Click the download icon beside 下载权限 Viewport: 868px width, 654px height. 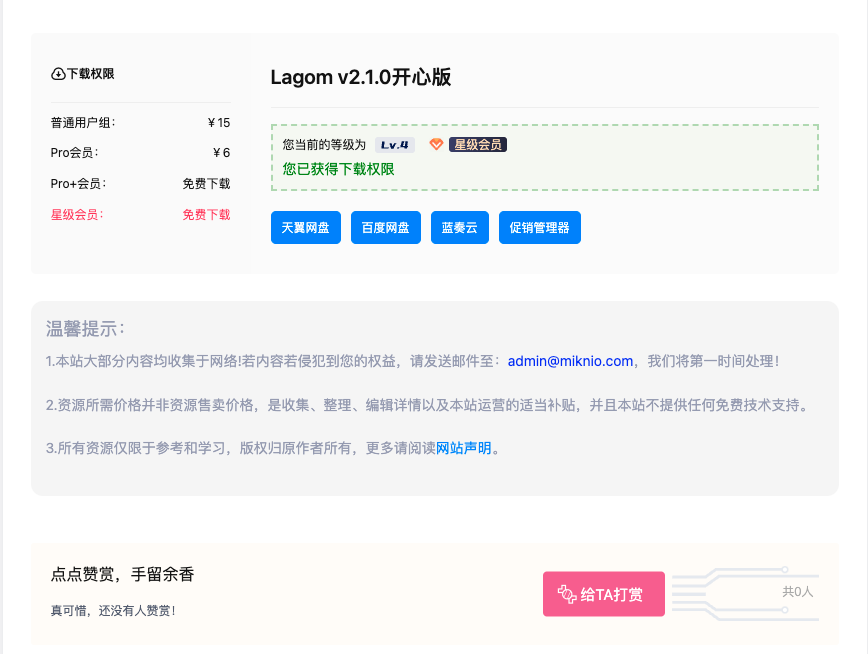point(58,74)
